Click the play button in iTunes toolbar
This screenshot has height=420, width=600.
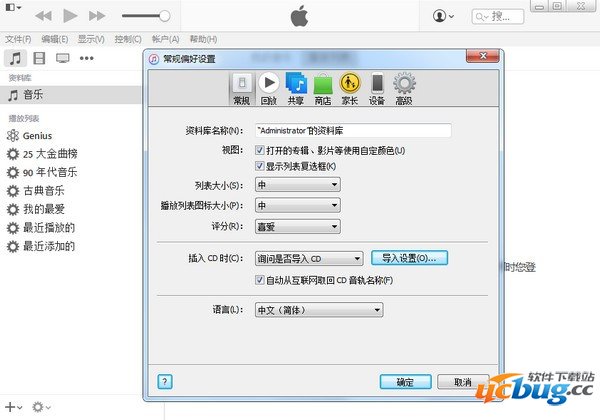tap(70, 16)
